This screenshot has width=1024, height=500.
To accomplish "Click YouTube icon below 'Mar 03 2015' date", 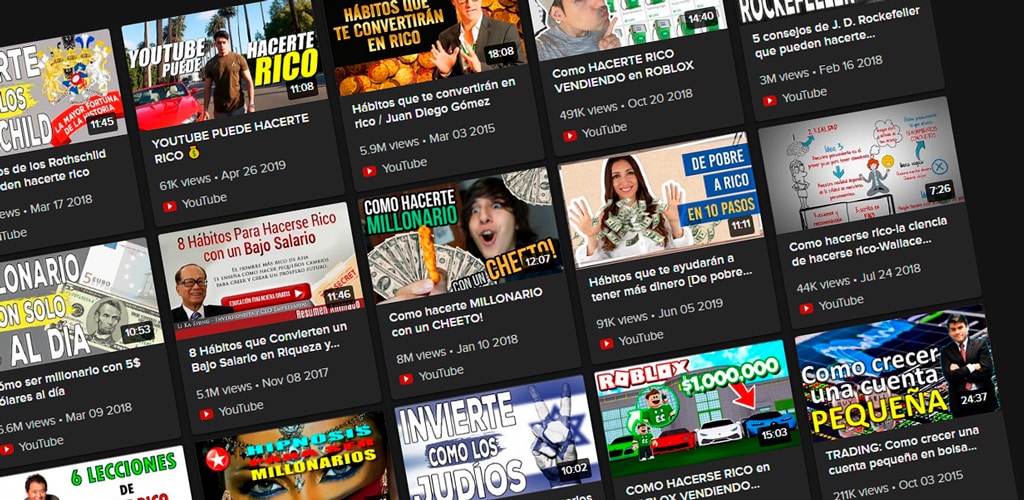I will (370, 171).
